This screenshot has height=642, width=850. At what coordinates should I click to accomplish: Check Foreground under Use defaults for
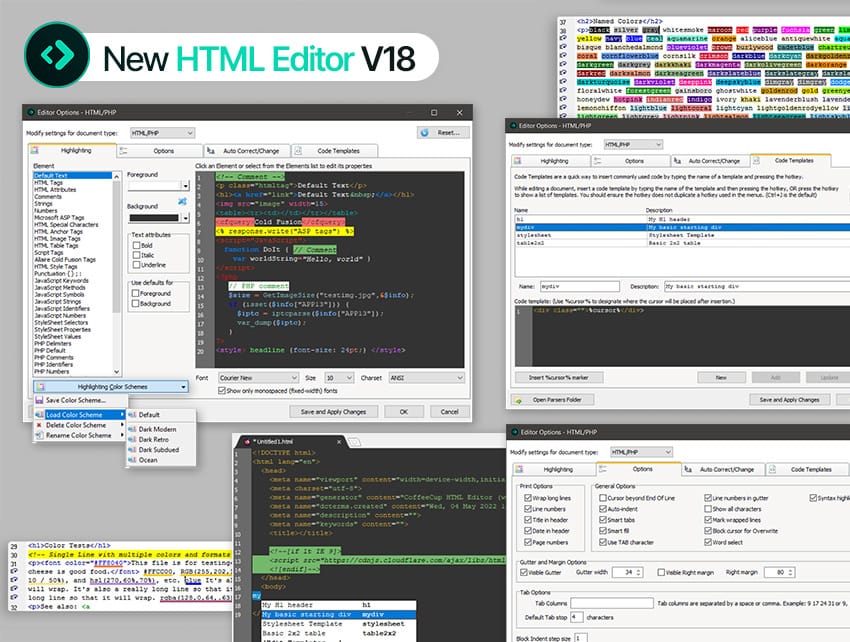(x=136, y=293)
